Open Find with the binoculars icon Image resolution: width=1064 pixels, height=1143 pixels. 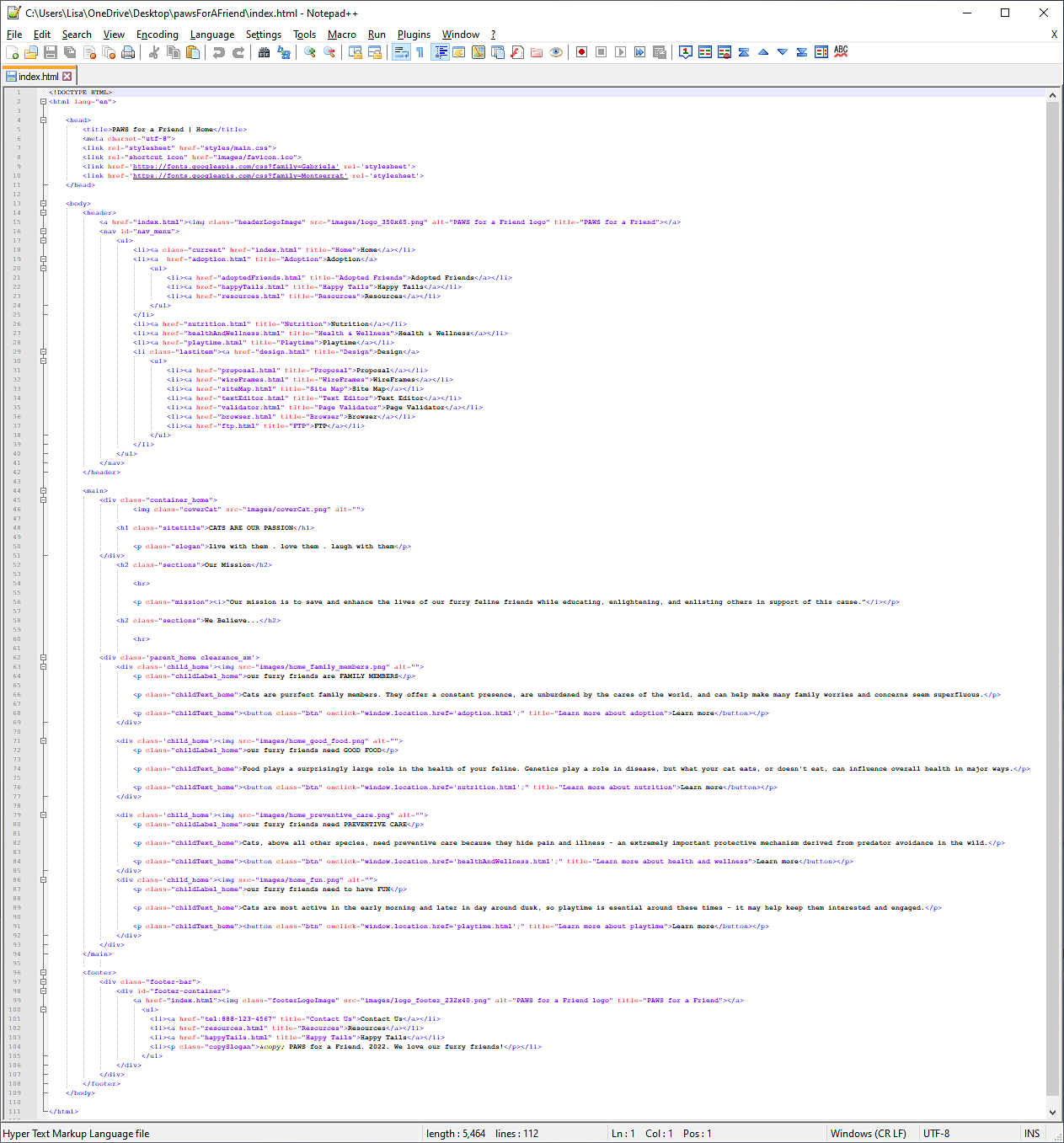tap(265, 51)
